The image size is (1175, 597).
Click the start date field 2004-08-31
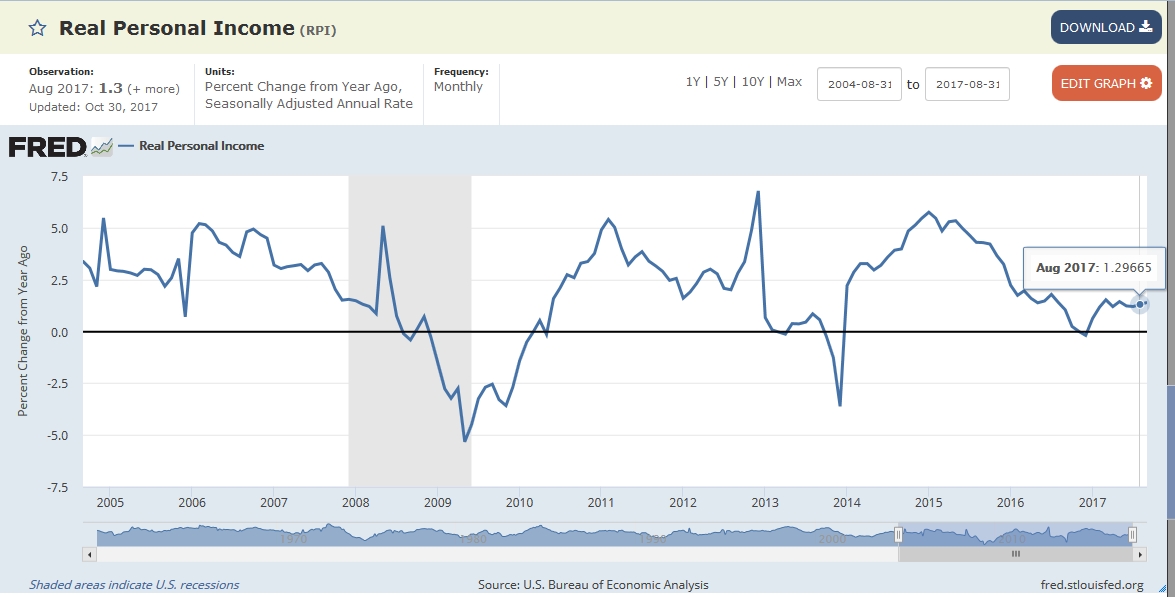[859, 84]
